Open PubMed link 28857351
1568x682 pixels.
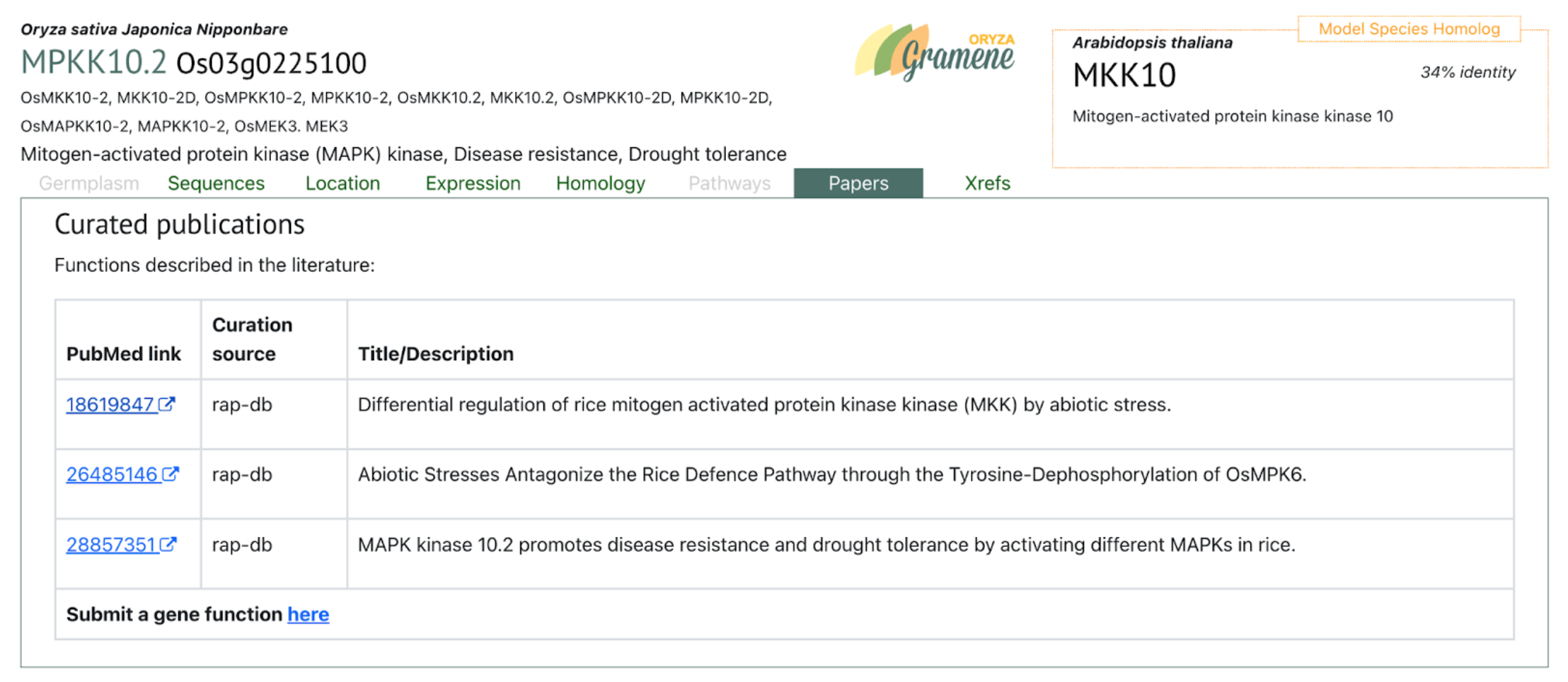pos(110,545)
